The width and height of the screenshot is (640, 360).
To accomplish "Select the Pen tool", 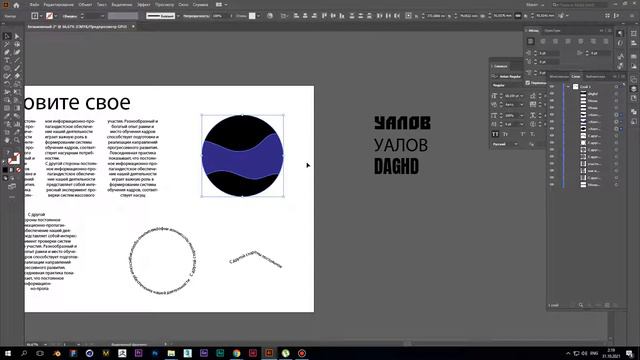I will (7, 52).
